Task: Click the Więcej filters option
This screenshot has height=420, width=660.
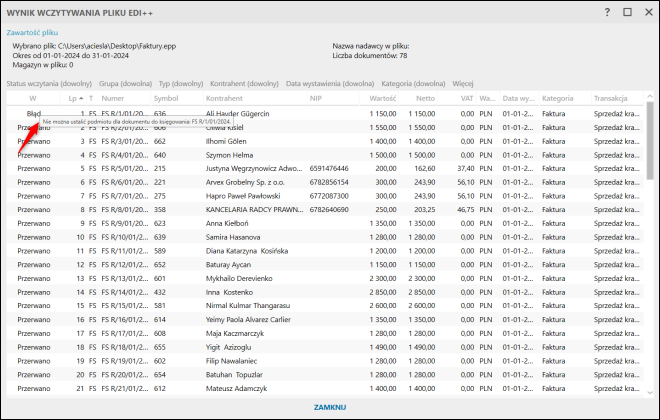Action: (x=463, y=83)
